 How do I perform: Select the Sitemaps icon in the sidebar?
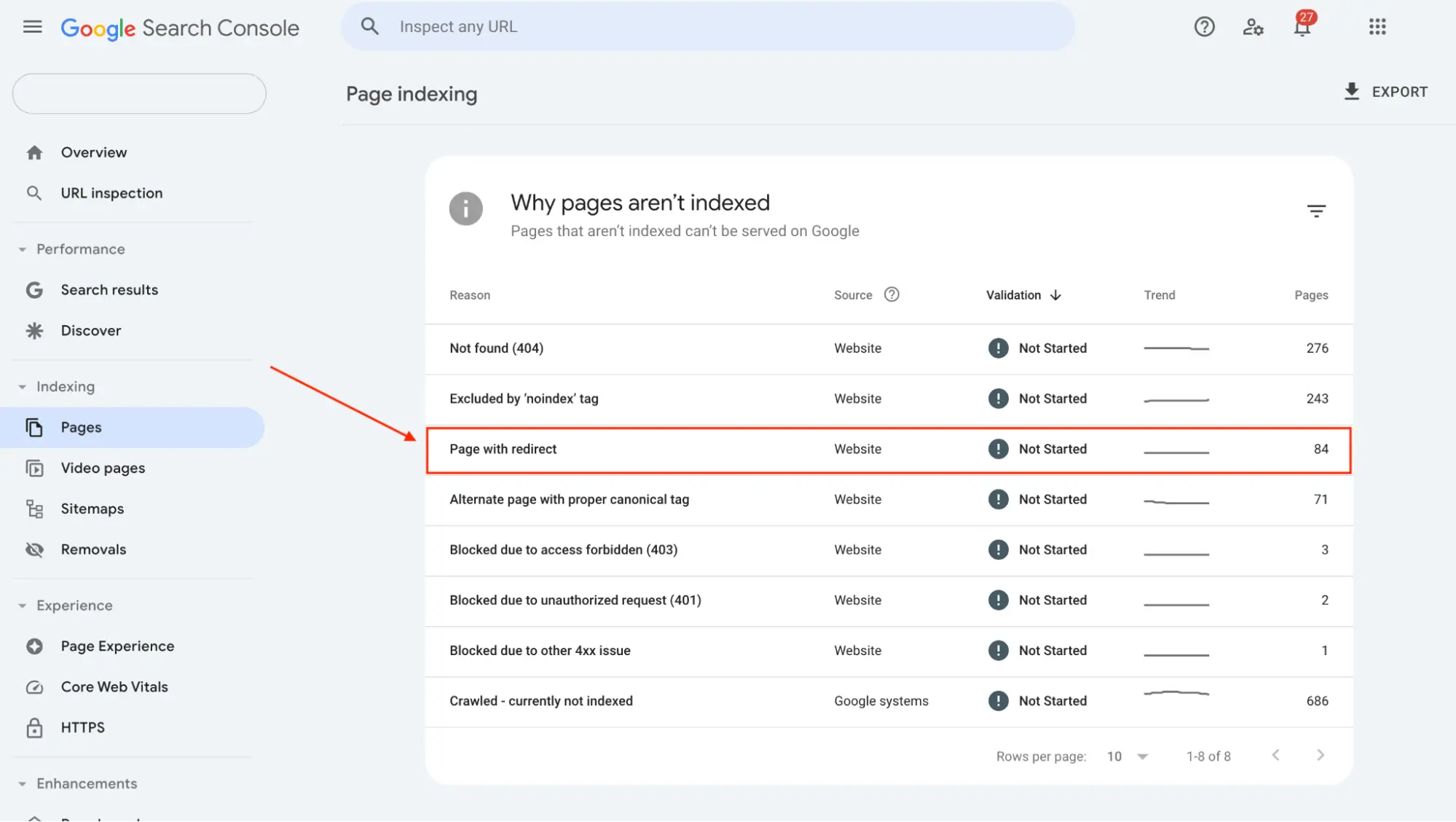point(34,508)
